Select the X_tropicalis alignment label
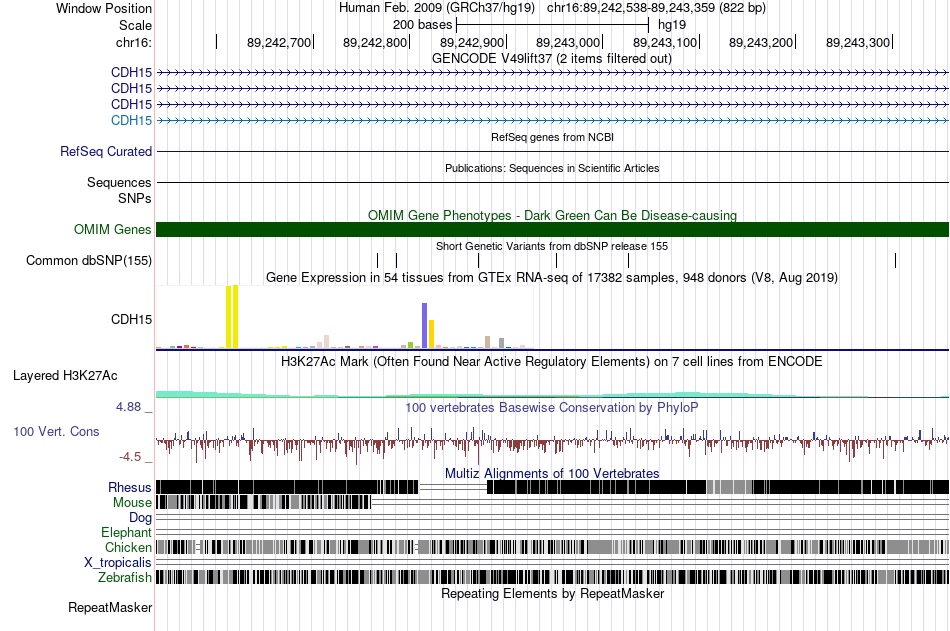Image resolution: width=950 pixels, height=631 pixels. 118,563
